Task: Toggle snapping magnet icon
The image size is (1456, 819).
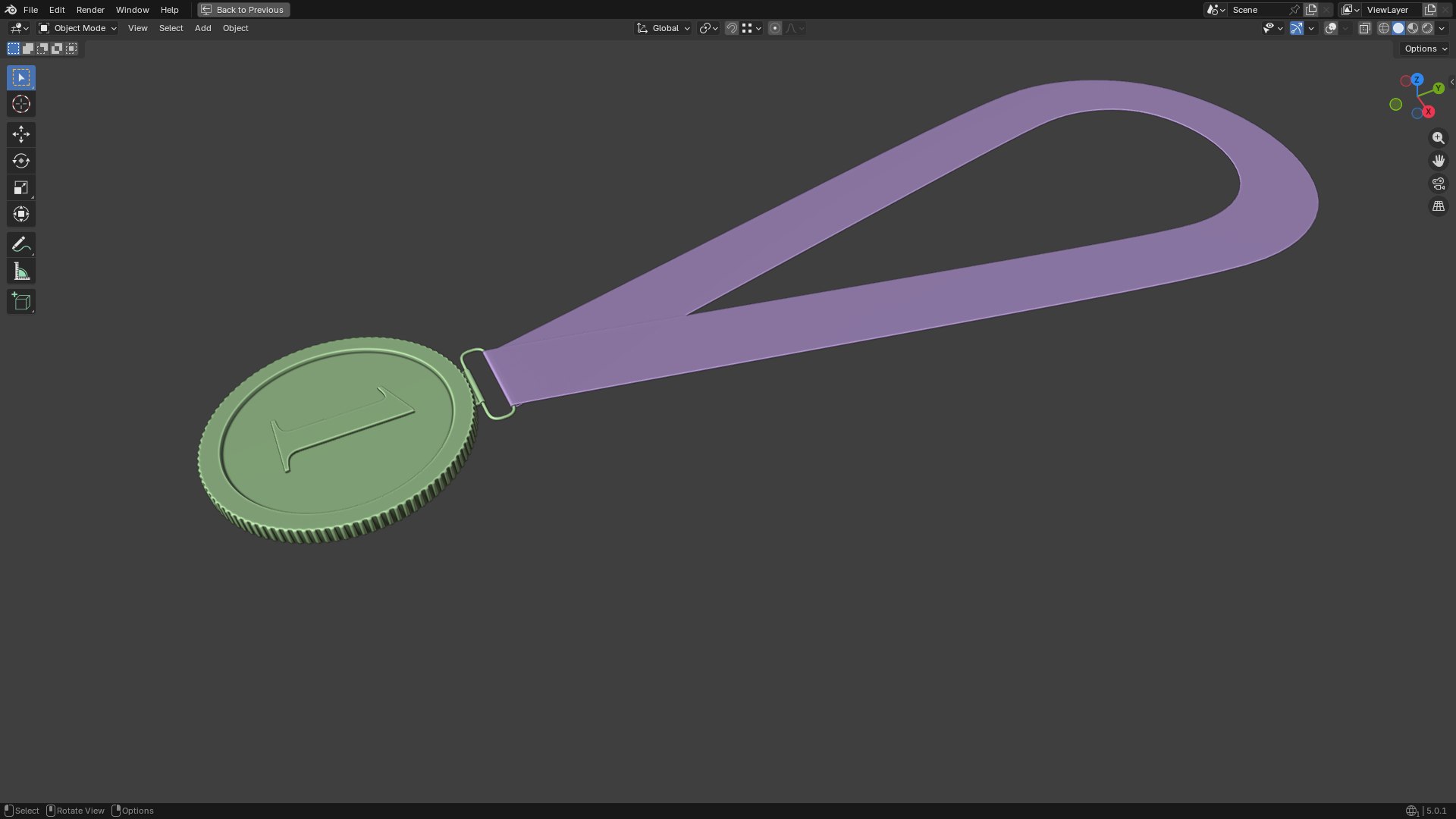Action: (x=731, y=28)
